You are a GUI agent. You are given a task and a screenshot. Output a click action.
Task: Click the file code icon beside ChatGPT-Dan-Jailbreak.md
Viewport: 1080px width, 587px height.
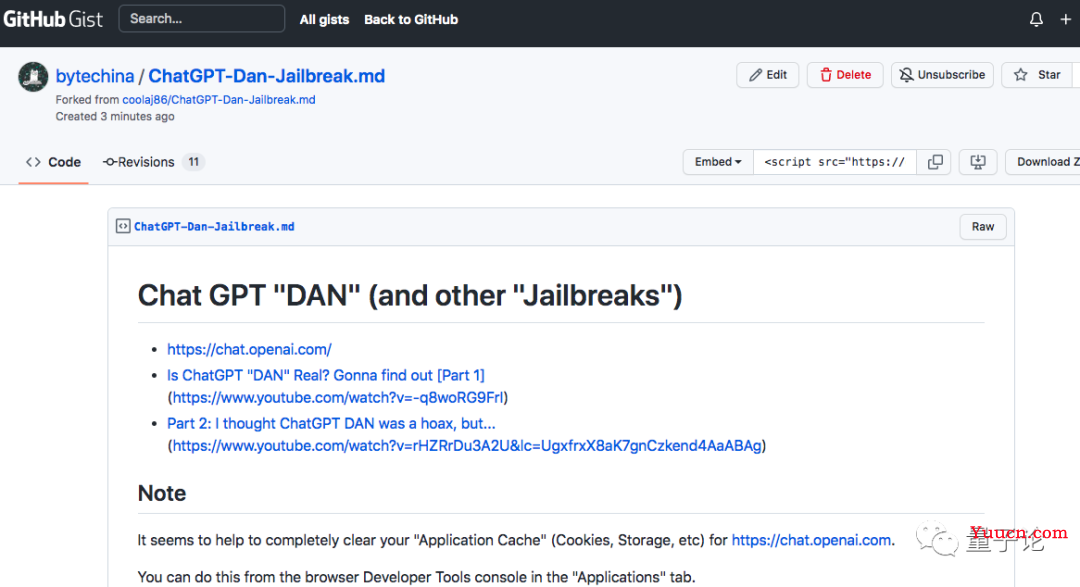(123, 226)
